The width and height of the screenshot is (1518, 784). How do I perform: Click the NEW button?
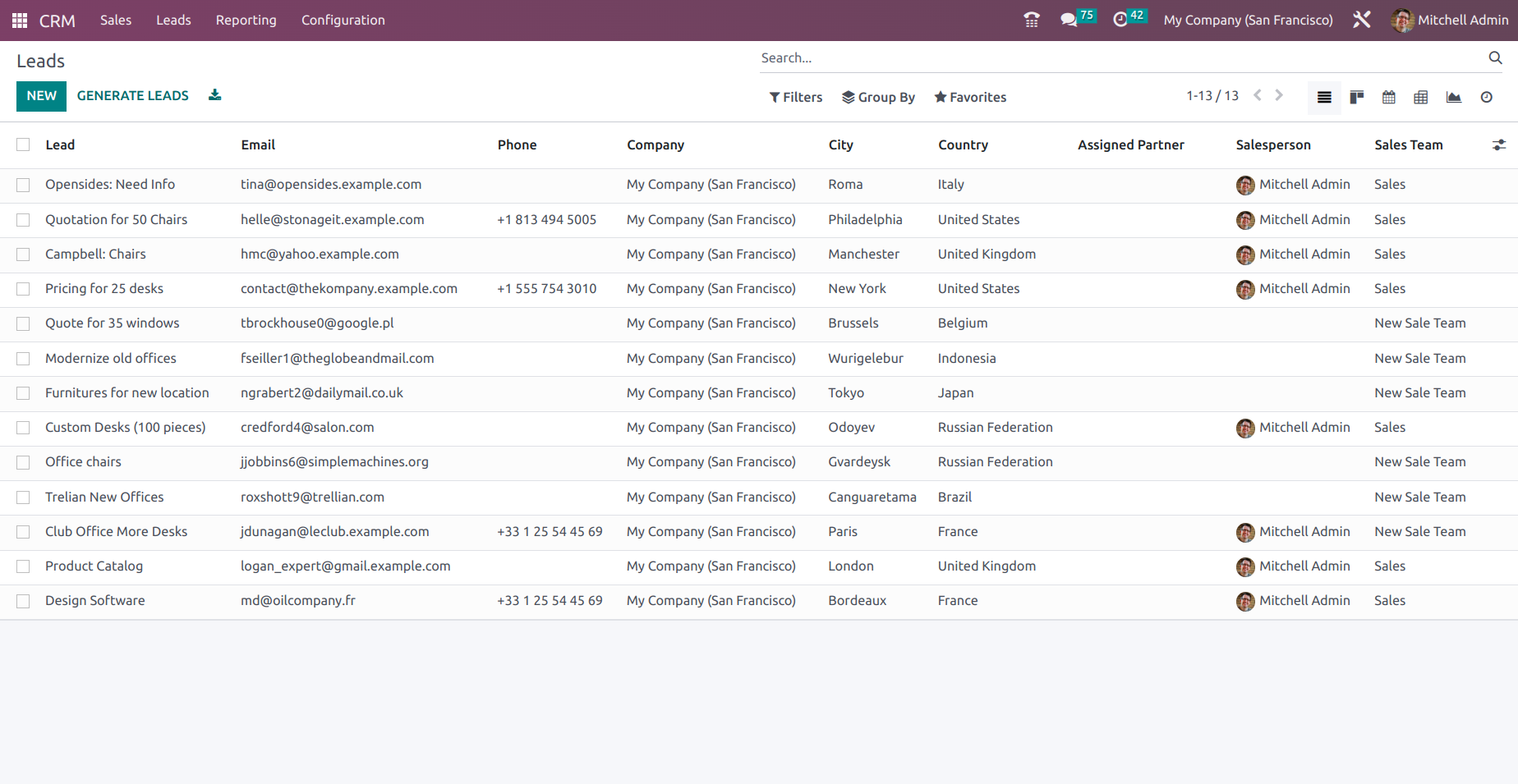pos(41,96)
